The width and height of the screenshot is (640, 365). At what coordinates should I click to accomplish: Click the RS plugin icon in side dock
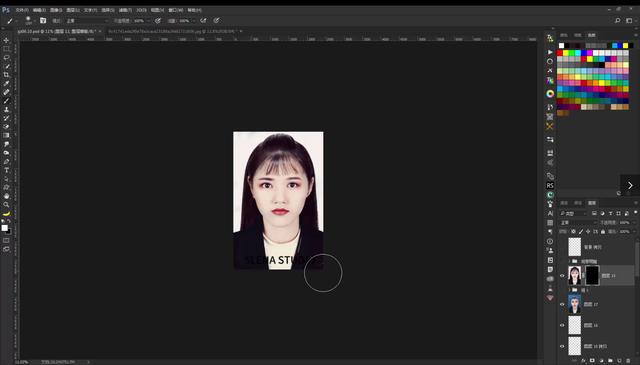pyautogui.click(x=550, y=185)
